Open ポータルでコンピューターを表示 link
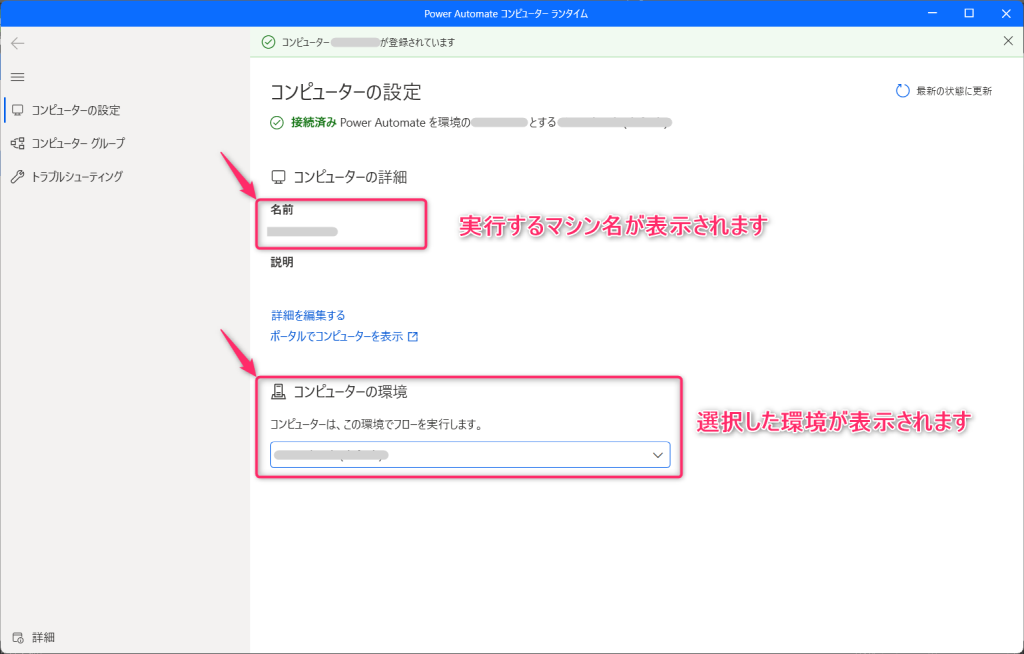1024x654 pixels. pyautogui.click(x=337, y=336)
